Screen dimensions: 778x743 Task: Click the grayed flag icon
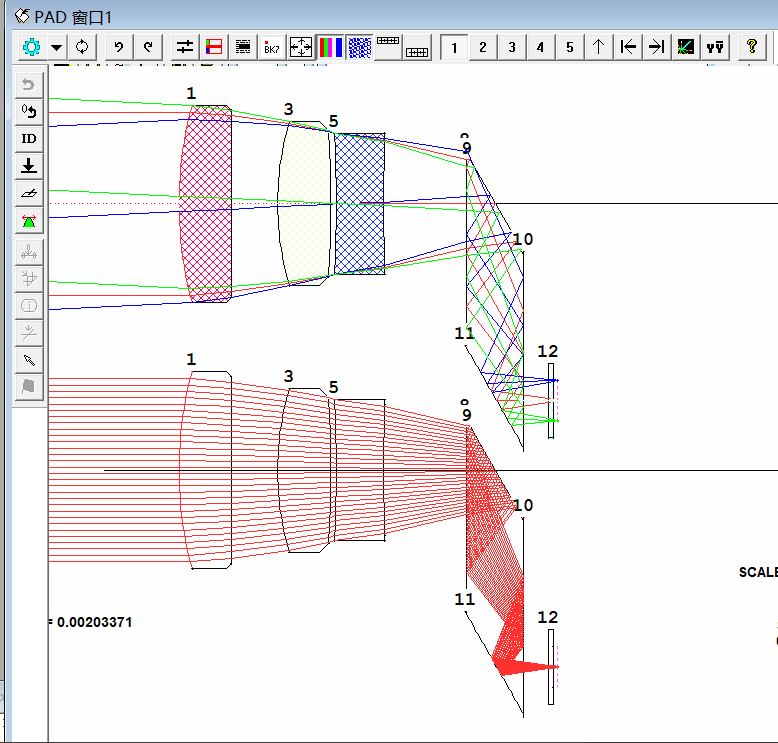(29, 386)
